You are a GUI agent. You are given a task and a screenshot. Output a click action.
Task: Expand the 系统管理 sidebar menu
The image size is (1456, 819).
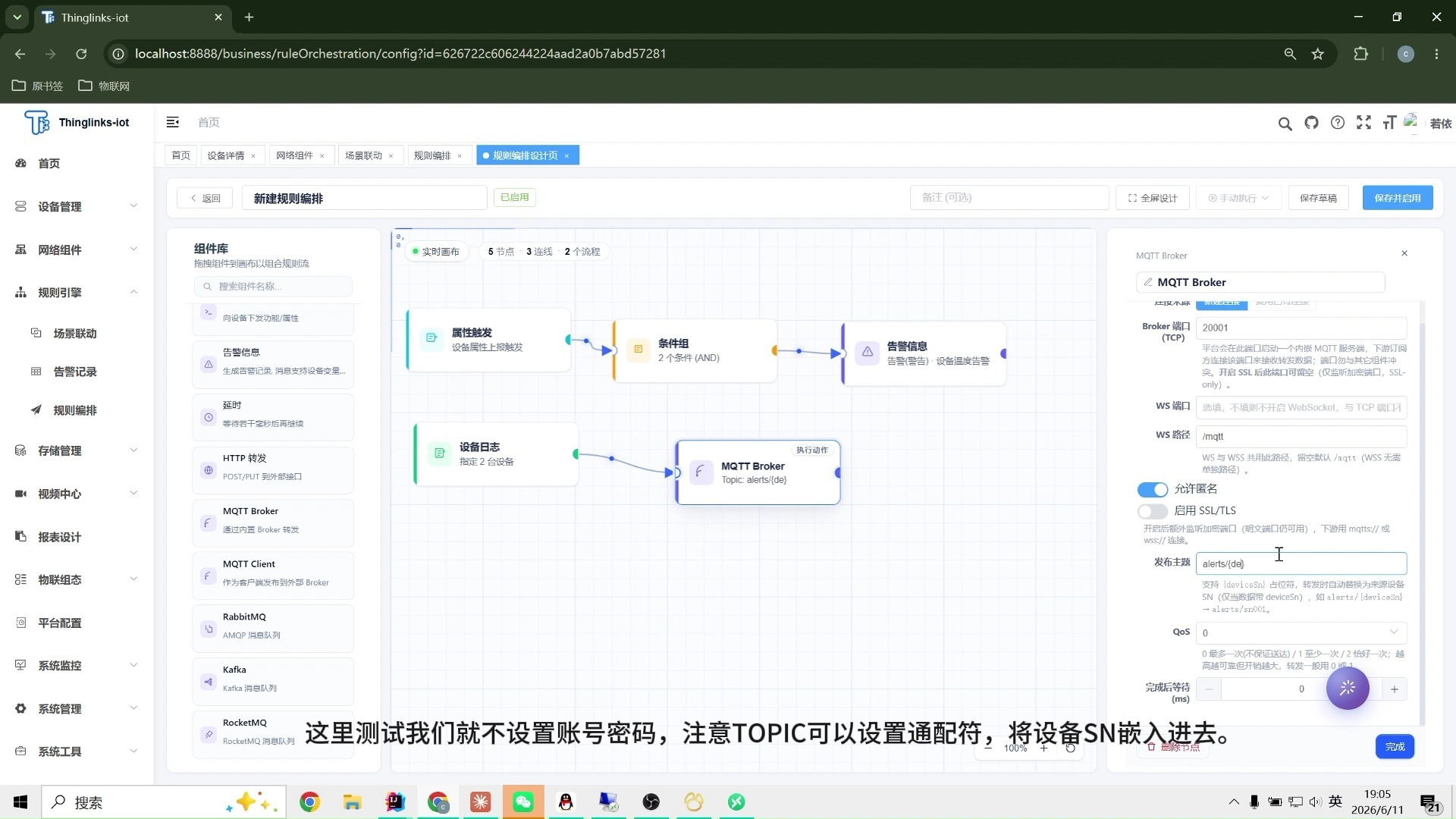(x=77, y=708)
